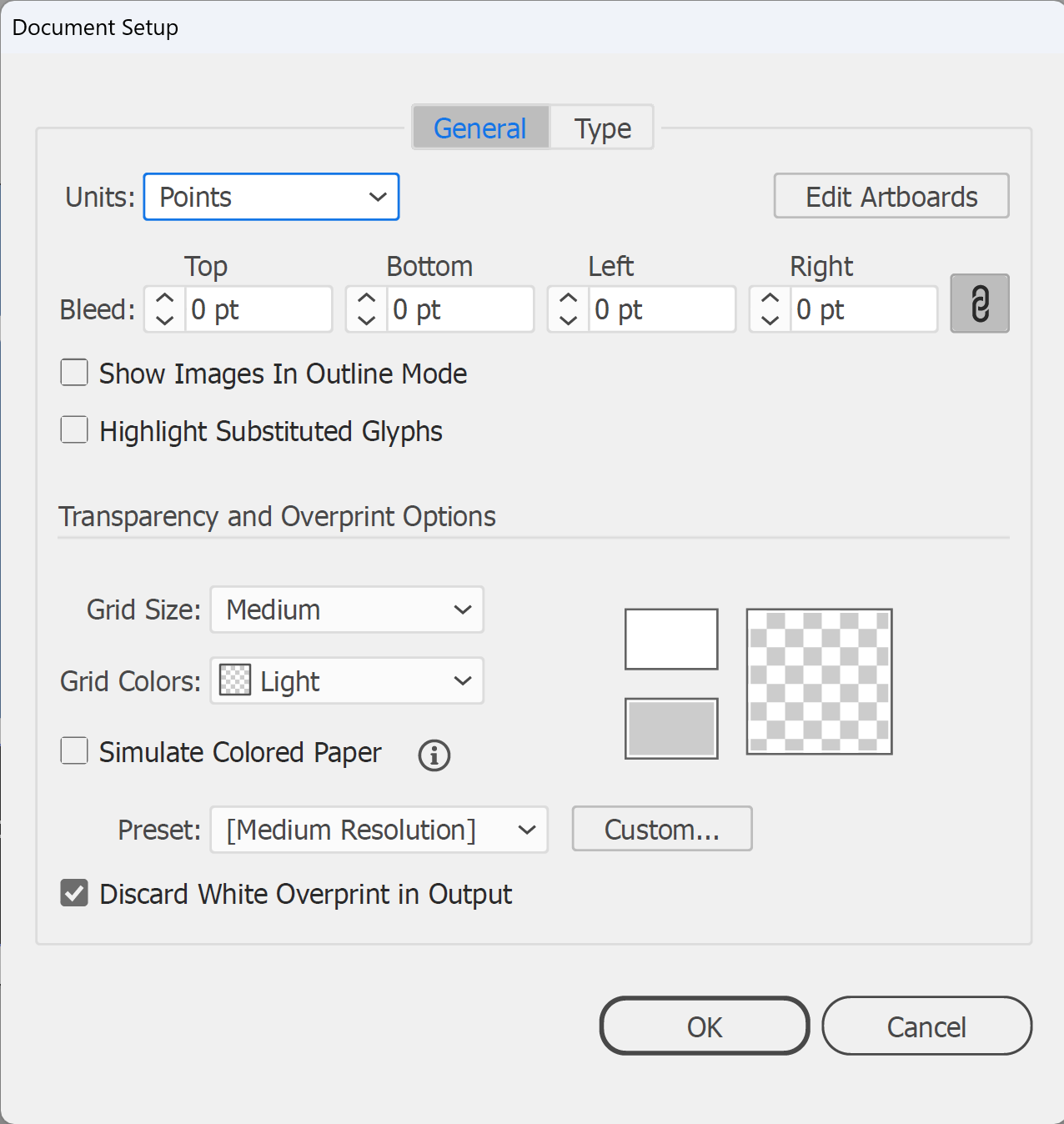Screen dimensions: 1064x1124
Task: Increase the Top bleed value
Action: click(x=165, y=299)
